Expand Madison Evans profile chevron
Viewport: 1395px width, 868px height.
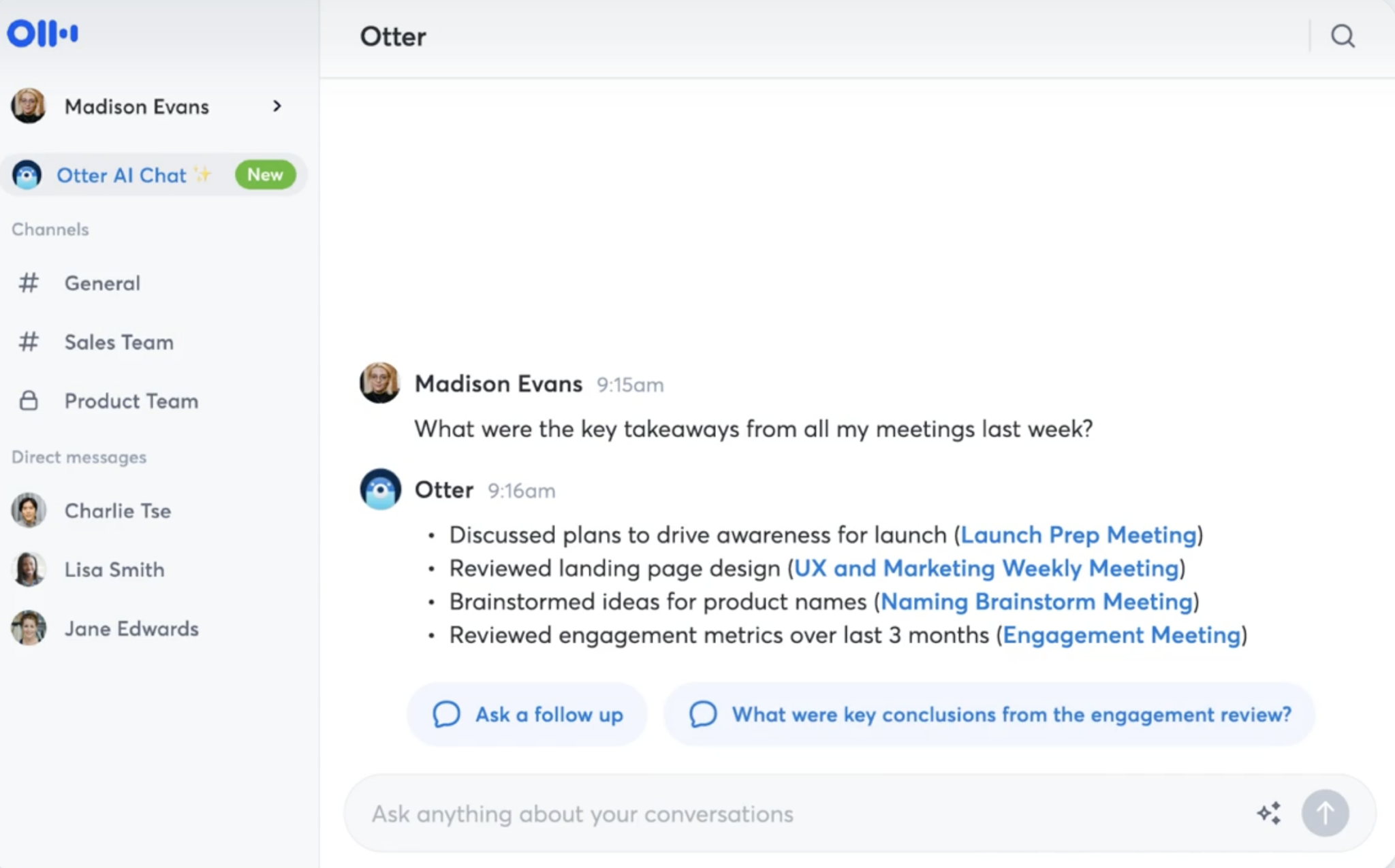277,106
